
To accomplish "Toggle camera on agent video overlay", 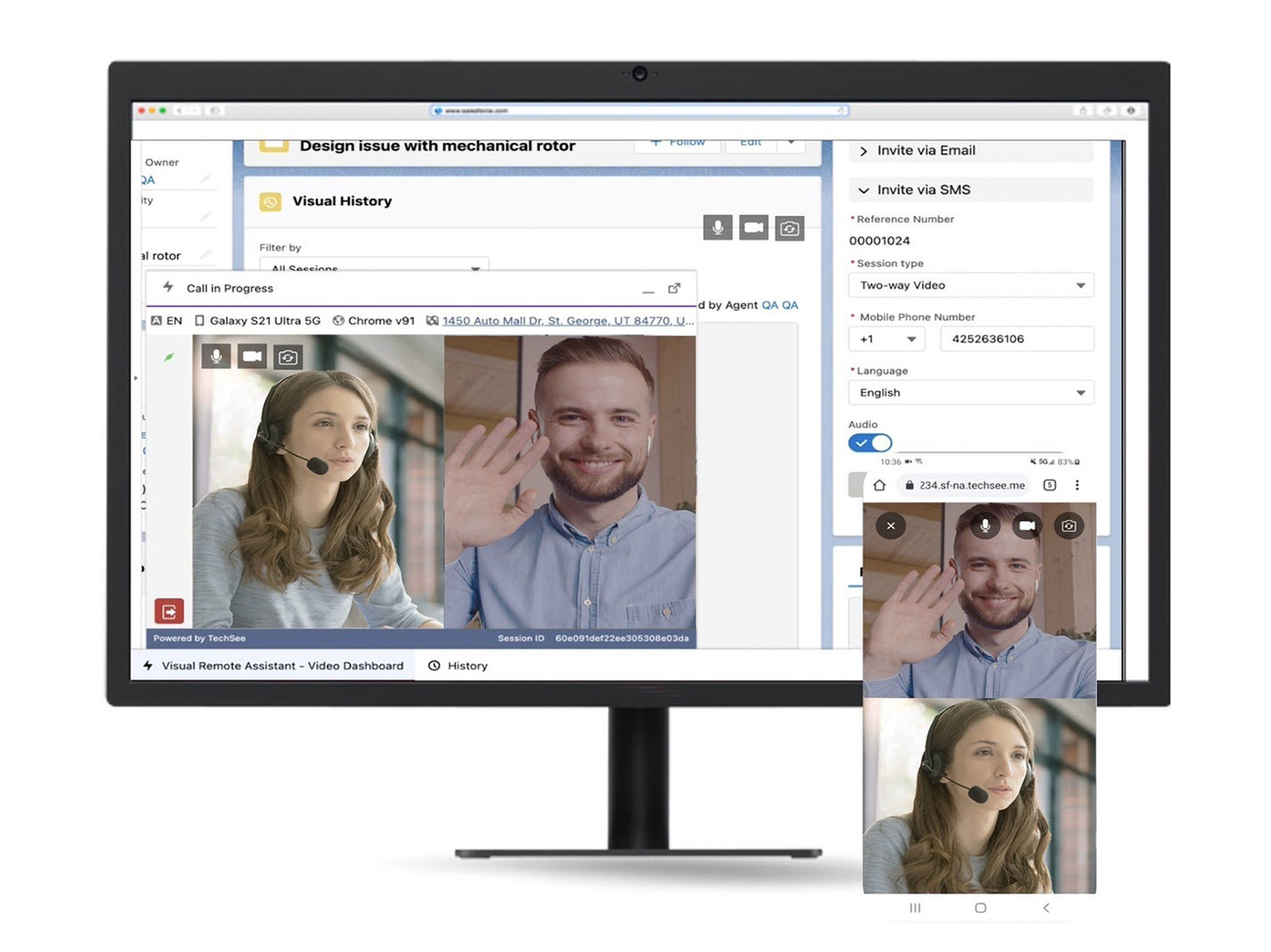I will point(252,357).
